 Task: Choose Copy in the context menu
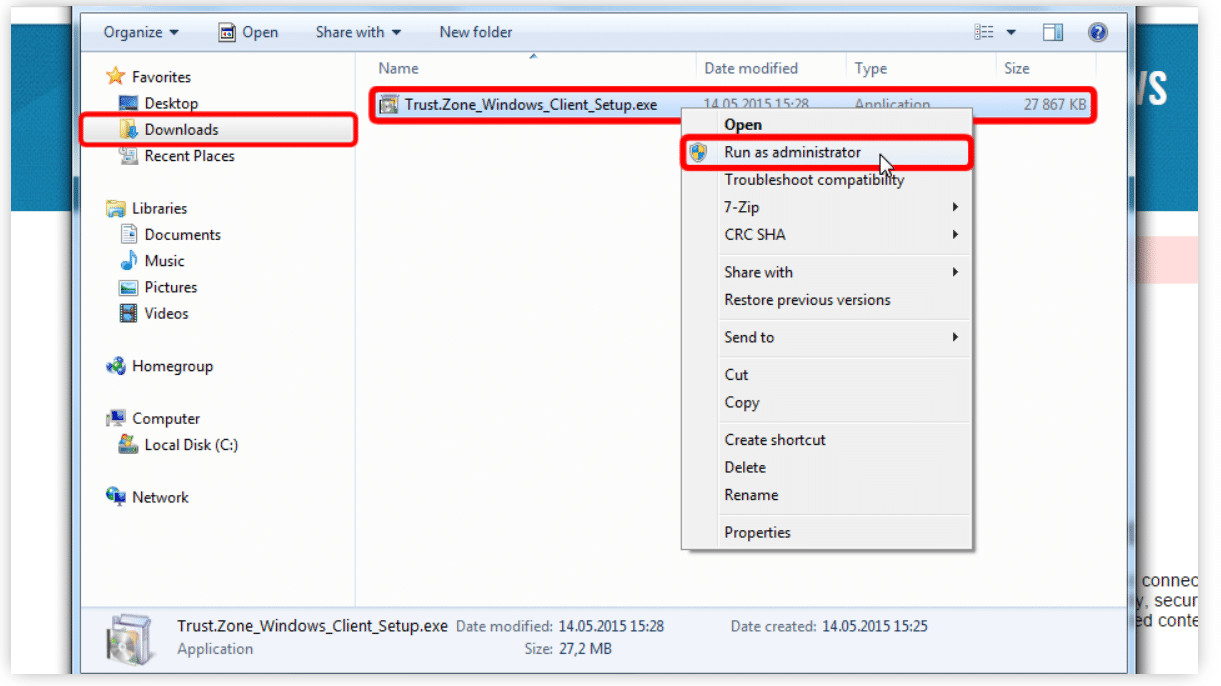742,403
